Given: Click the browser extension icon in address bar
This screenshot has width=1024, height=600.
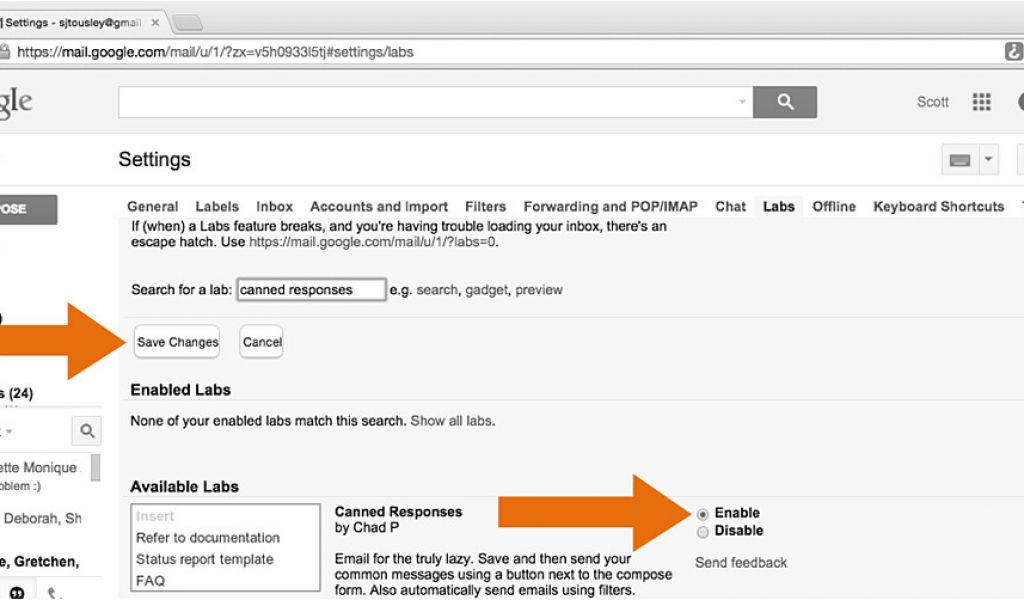Looking at the screenshot, I should (x=1013, y=52).
